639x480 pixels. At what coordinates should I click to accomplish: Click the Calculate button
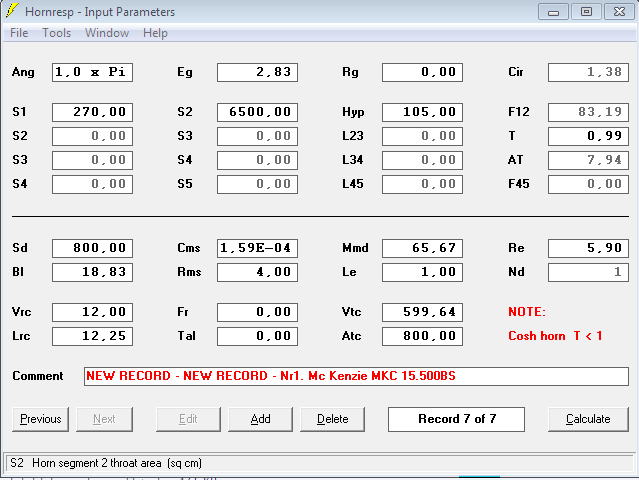pyautogui.click(x=588, y=419)
